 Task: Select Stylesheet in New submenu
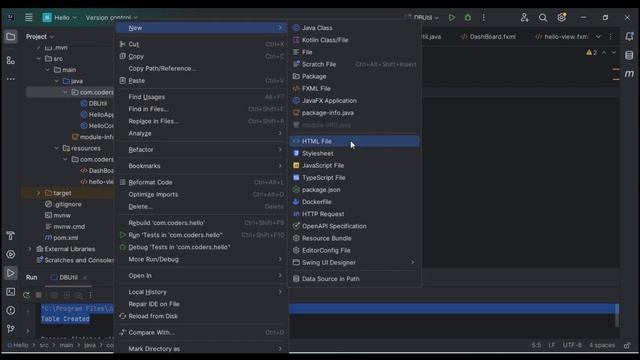(354, 153)
